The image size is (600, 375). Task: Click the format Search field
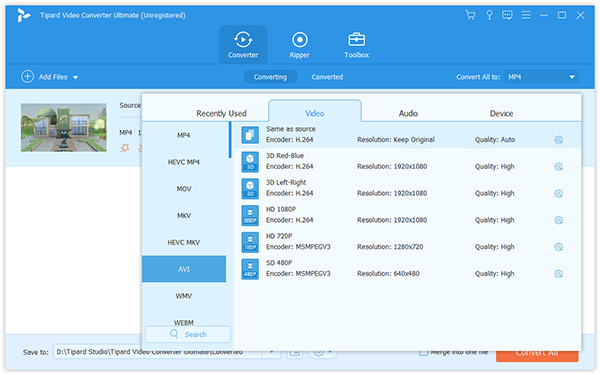pos(188,334)
